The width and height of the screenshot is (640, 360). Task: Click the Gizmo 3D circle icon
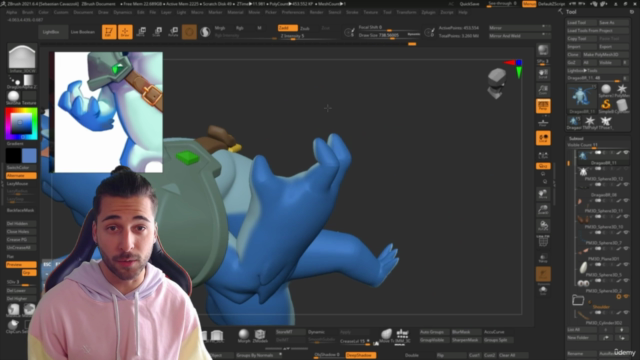click(x=189, y=32)
